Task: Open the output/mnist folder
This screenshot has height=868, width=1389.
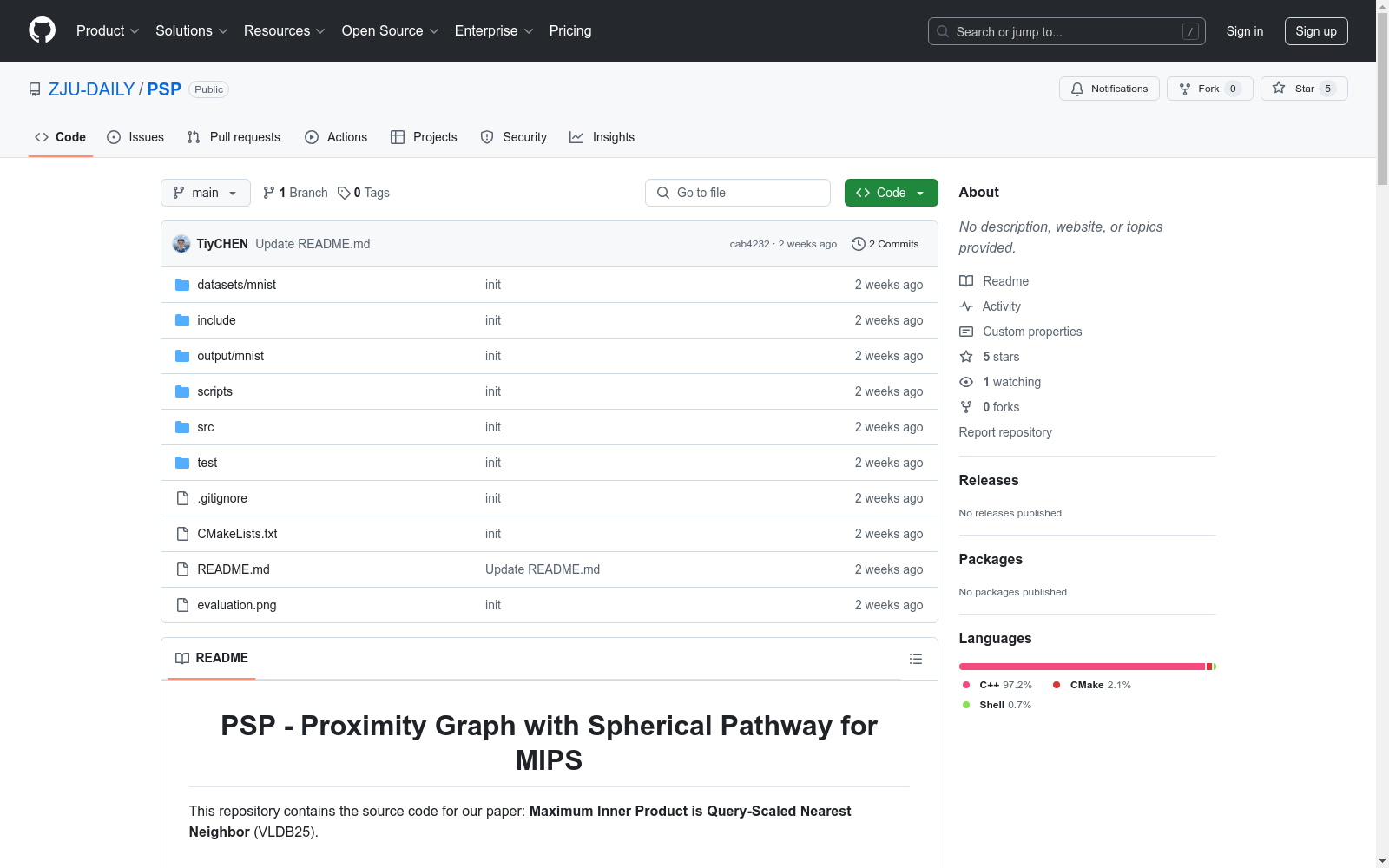Action: pos(230,356)
